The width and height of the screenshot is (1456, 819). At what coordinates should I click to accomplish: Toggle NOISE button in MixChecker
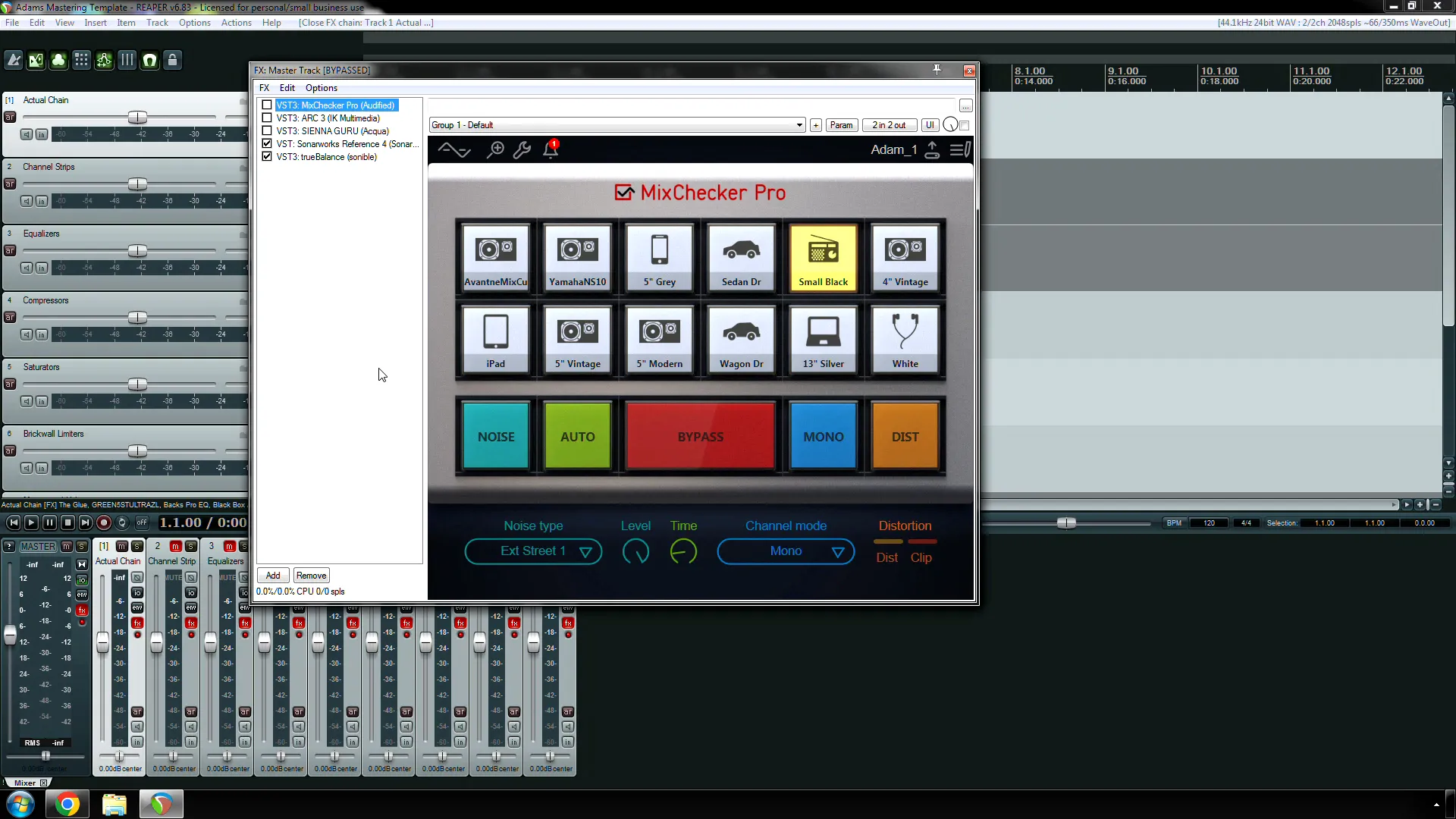click(496, 436)
